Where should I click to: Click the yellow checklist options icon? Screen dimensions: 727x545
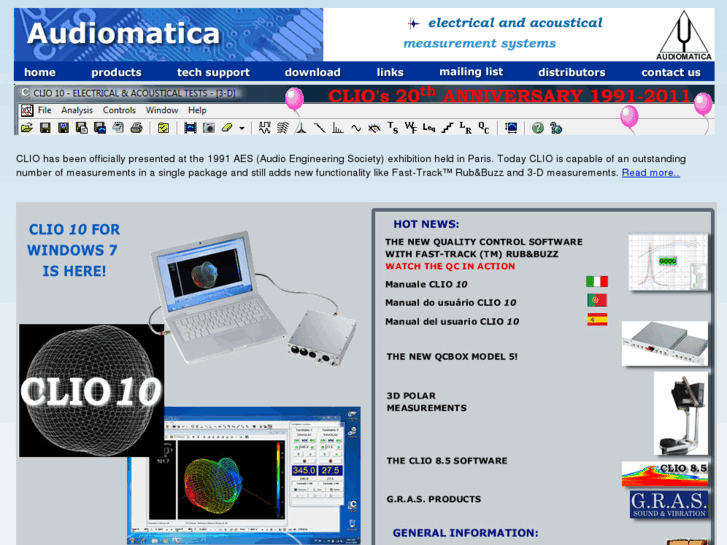163,128
